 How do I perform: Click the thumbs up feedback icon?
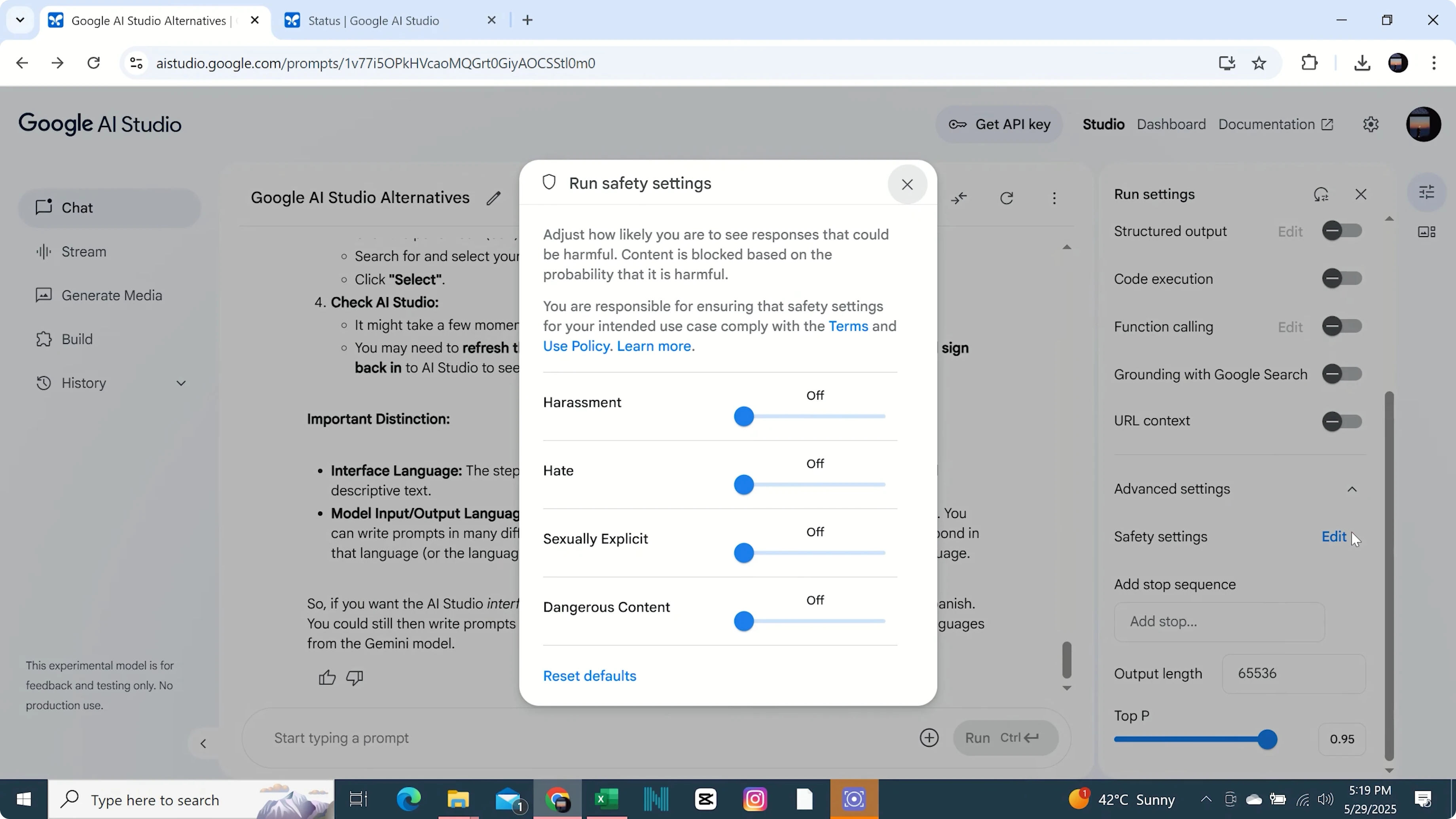pos(327,677)
